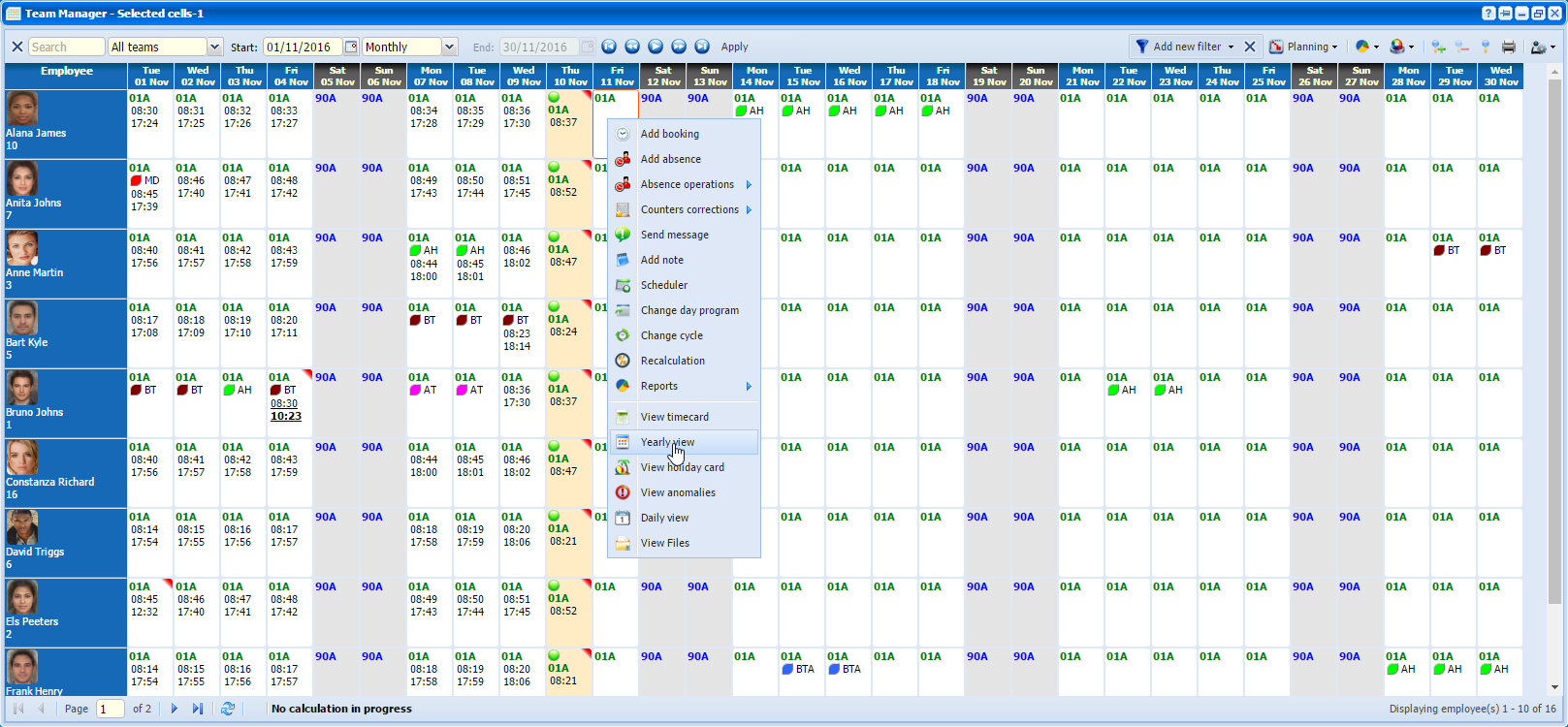Image resolution: width=1568 pixels, height=727 pixels.
Task: Click the add pin icon with green plus
Action: click(1438, 47)
